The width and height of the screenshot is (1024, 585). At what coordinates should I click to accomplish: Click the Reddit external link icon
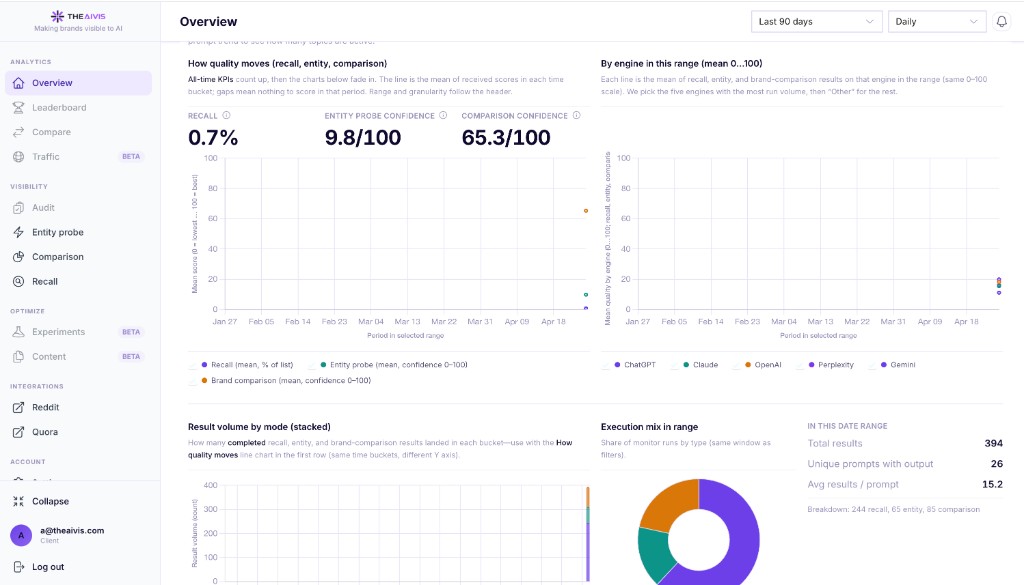[x=18, y=407]
